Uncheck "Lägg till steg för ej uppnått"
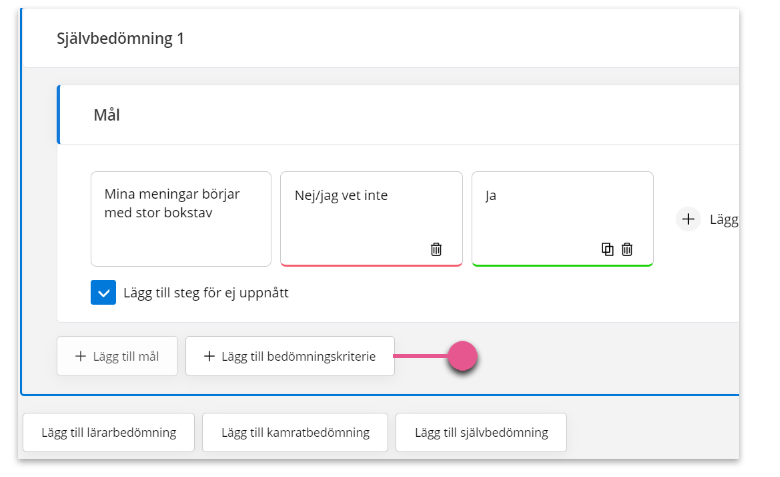This screenshot has height=477, width=780. click(103, 292)
